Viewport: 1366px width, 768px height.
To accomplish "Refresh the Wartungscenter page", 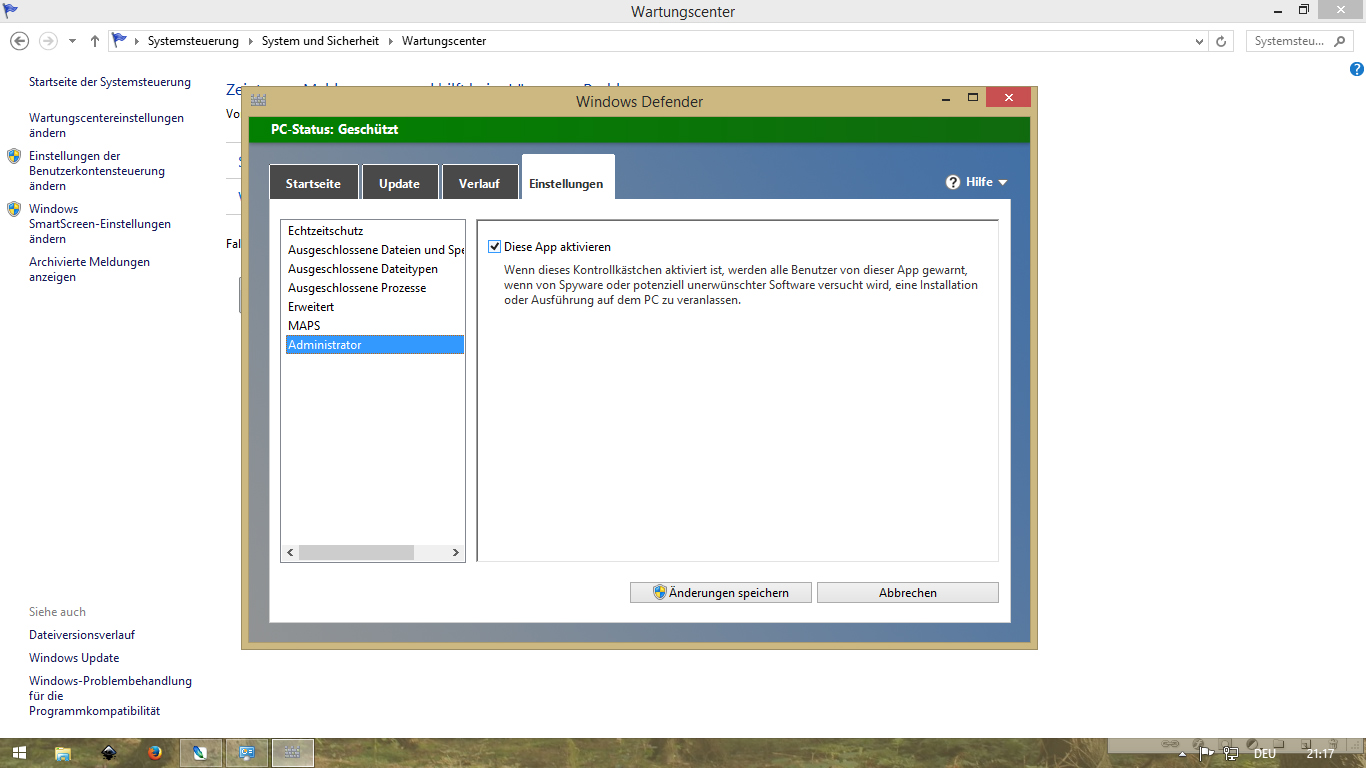I will click(1221, 41).
